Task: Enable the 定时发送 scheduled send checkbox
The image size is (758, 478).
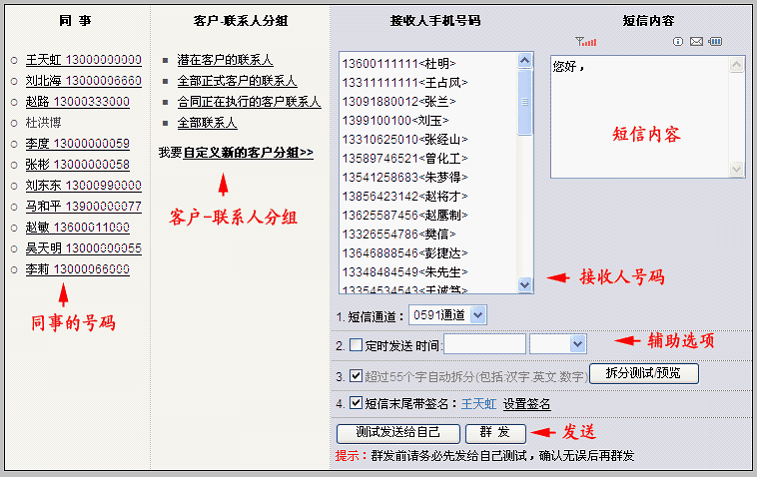Action: pyautogui.click(x=356, y=345)
